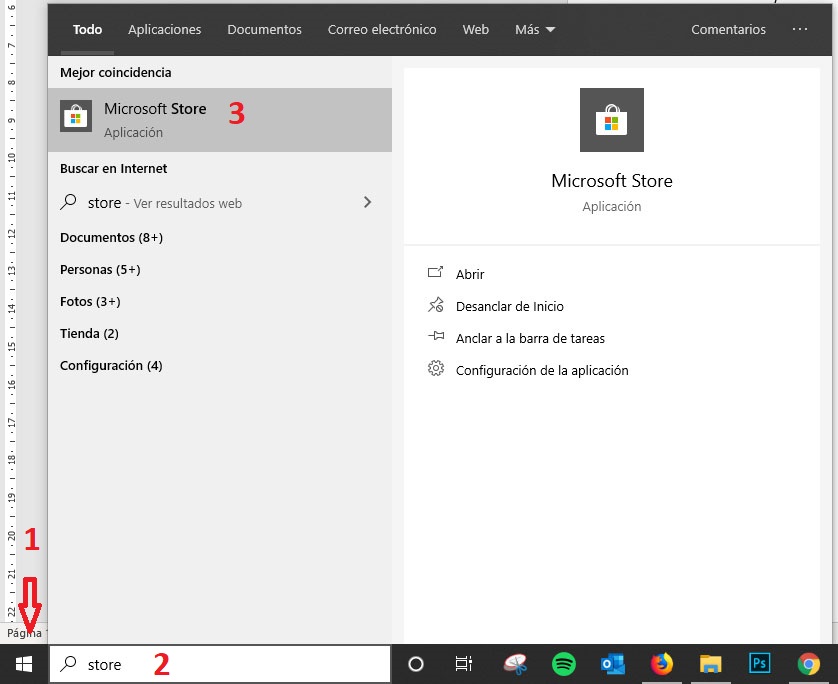Expand web results arrow for store
Screen dimensions: 838x684
[367, 202]
